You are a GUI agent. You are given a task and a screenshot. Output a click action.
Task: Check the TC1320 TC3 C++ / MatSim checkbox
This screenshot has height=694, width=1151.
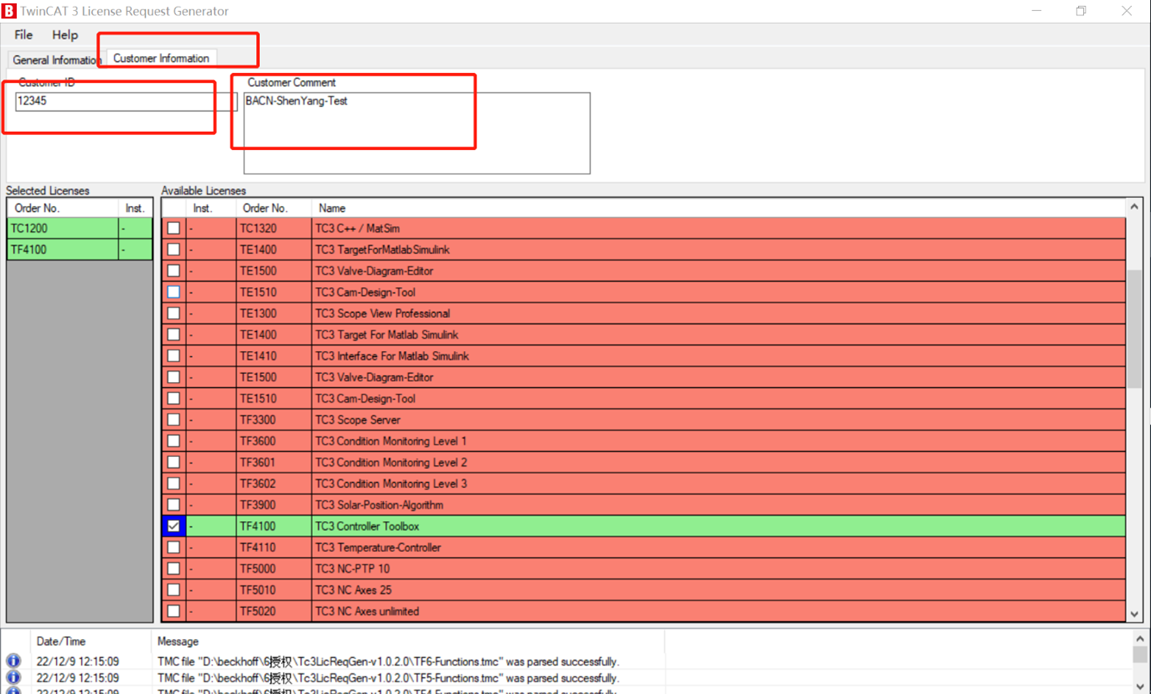[x=173, y=228]
